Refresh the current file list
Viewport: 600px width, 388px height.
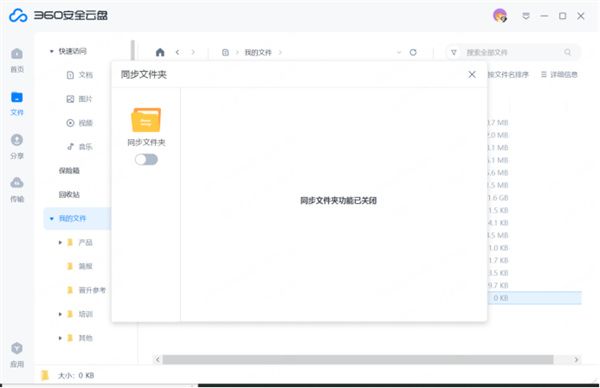tap(413, 52)
